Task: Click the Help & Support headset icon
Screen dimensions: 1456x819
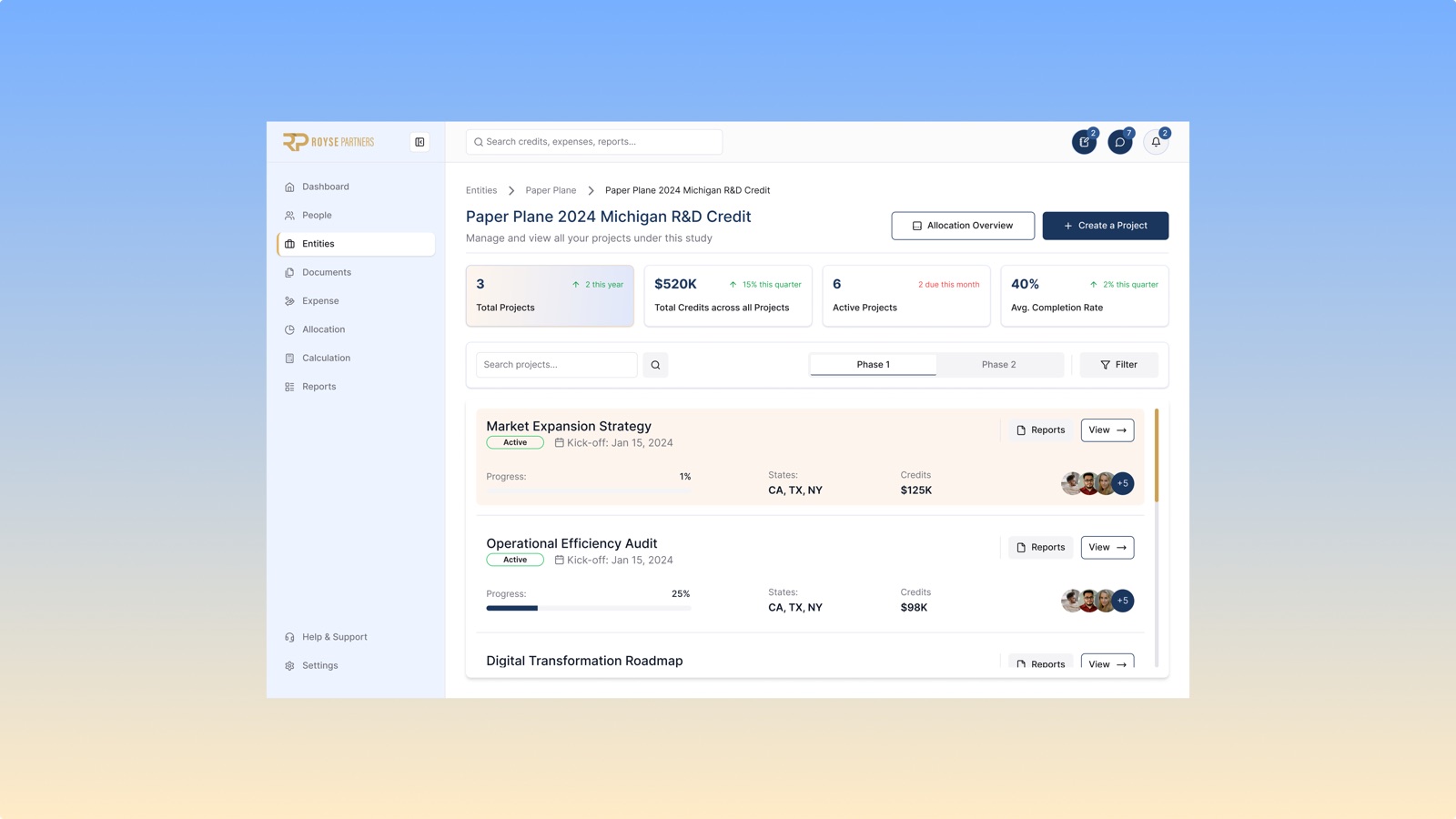Action: 289,637
